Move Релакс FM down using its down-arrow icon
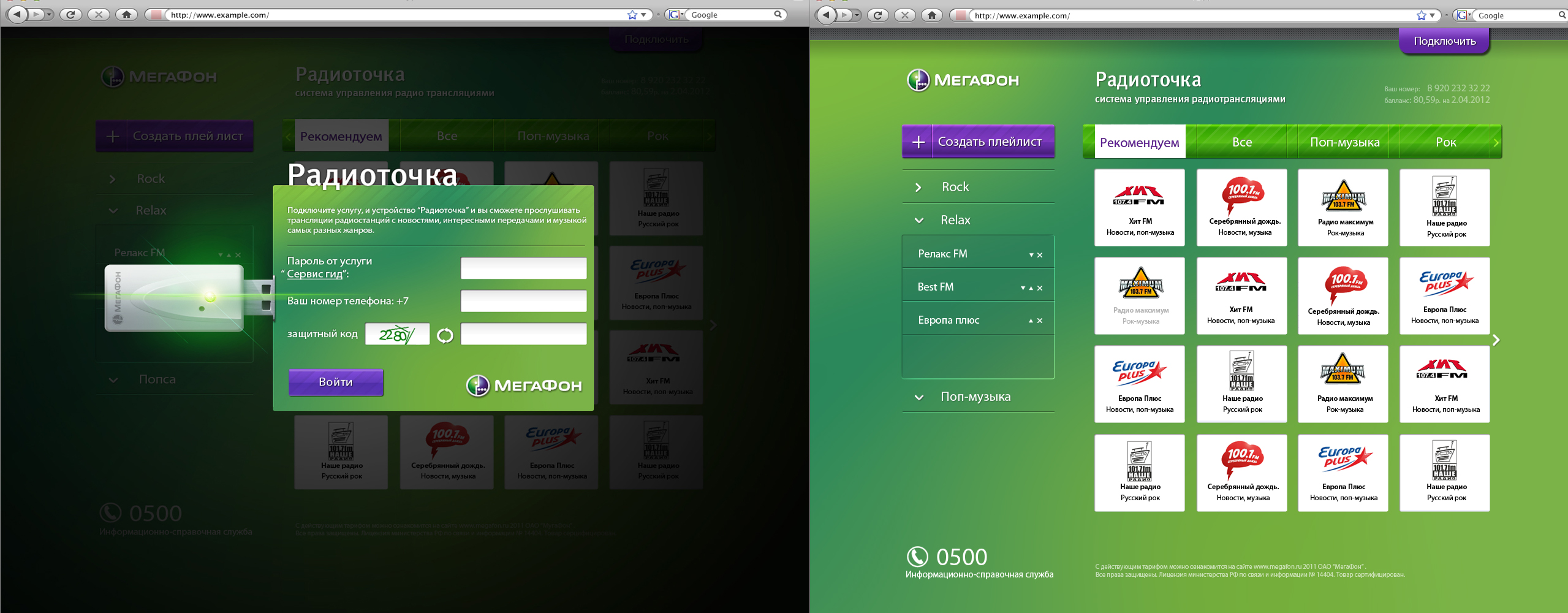The width and height of the screenshot is (1568, 613). point(1031,255)
